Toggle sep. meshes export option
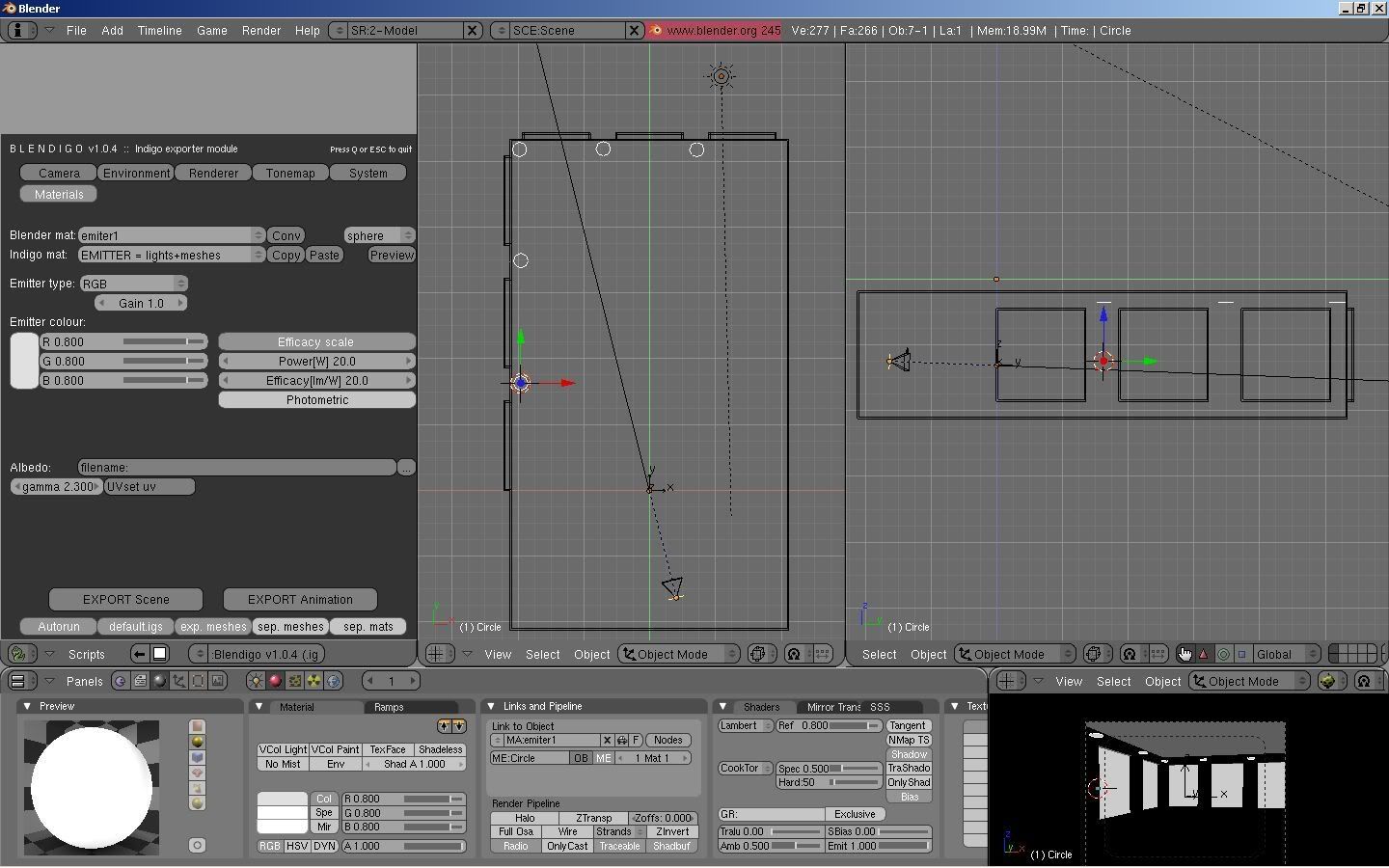Screen dimensions: 1389x868 (x=290, y=626)
